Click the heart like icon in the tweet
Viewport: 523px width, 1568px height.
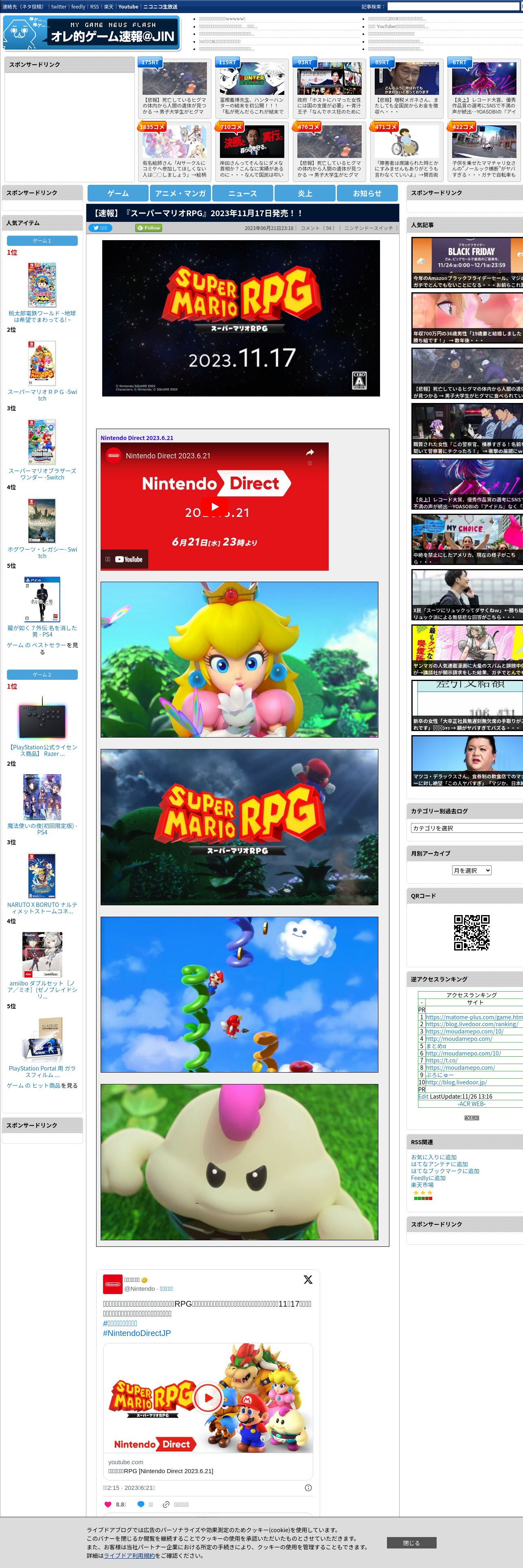108,1504
